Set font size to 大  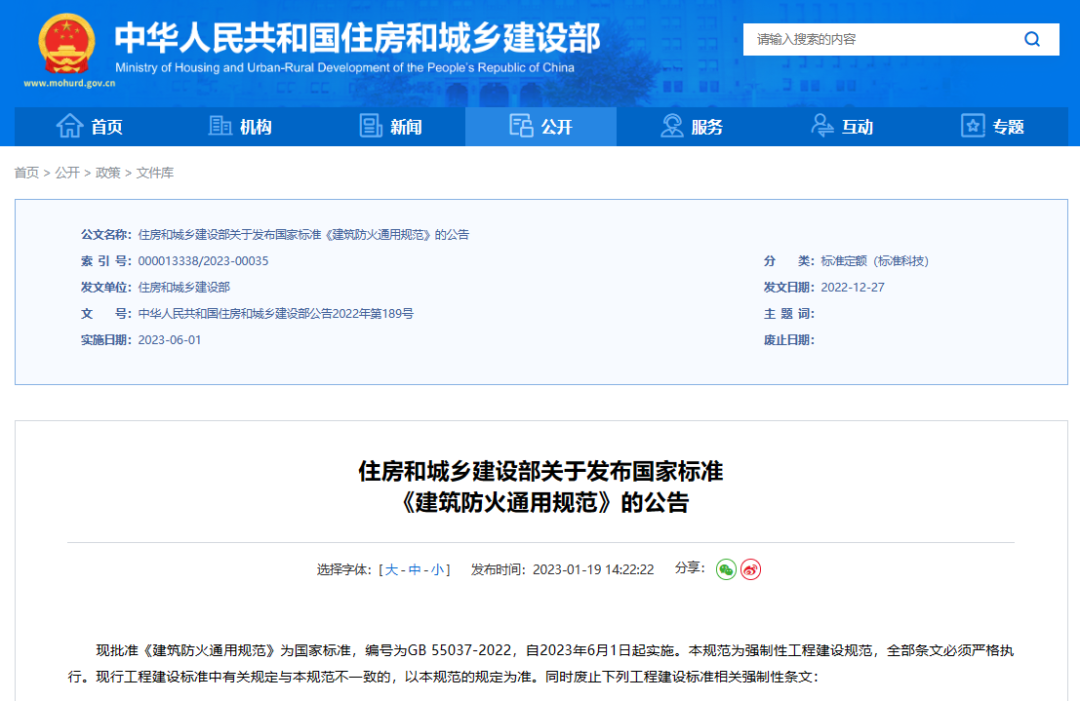393,569
